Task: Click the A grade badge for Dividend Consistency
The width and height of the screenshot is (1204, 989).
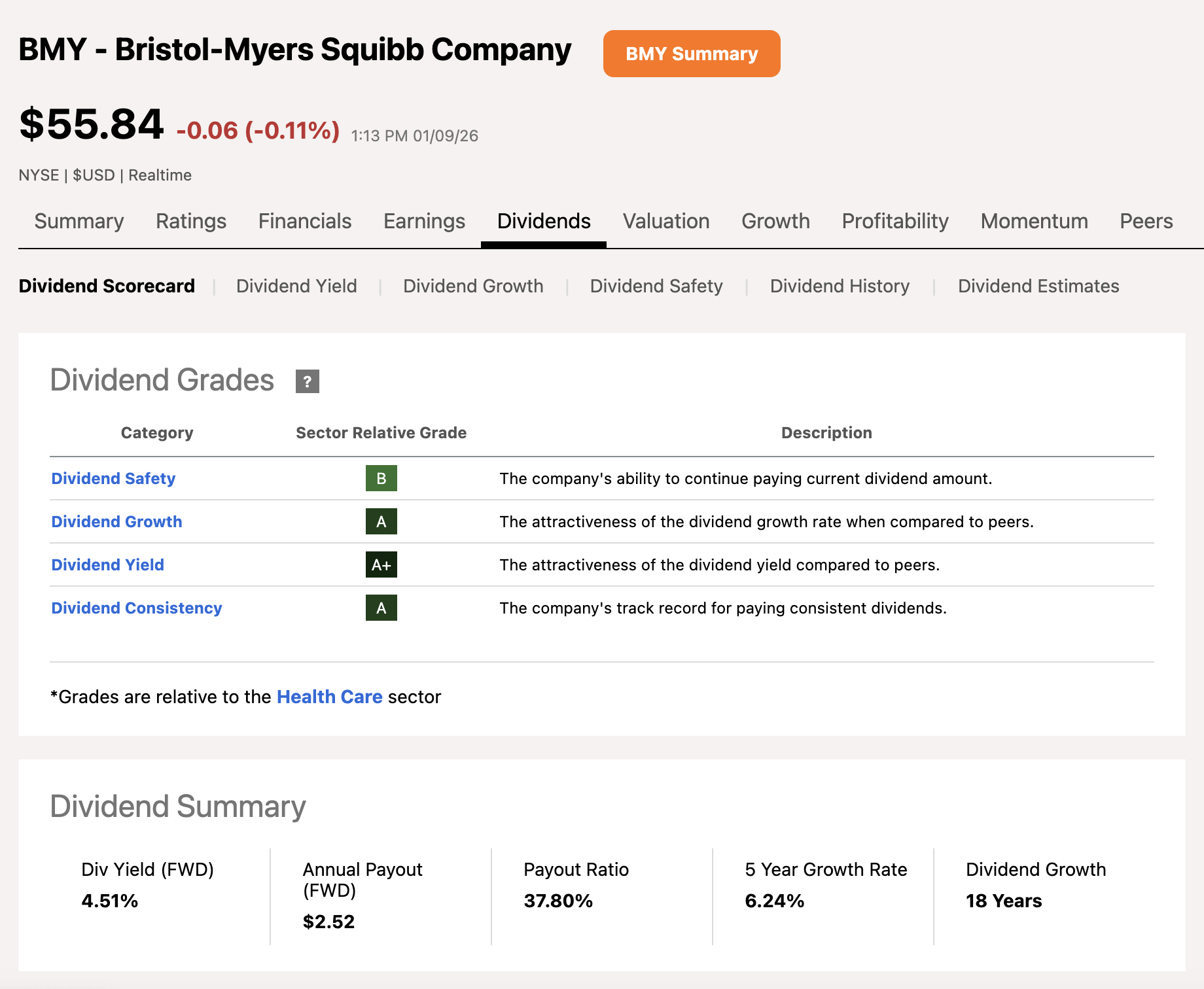Action: click(381, 608)
